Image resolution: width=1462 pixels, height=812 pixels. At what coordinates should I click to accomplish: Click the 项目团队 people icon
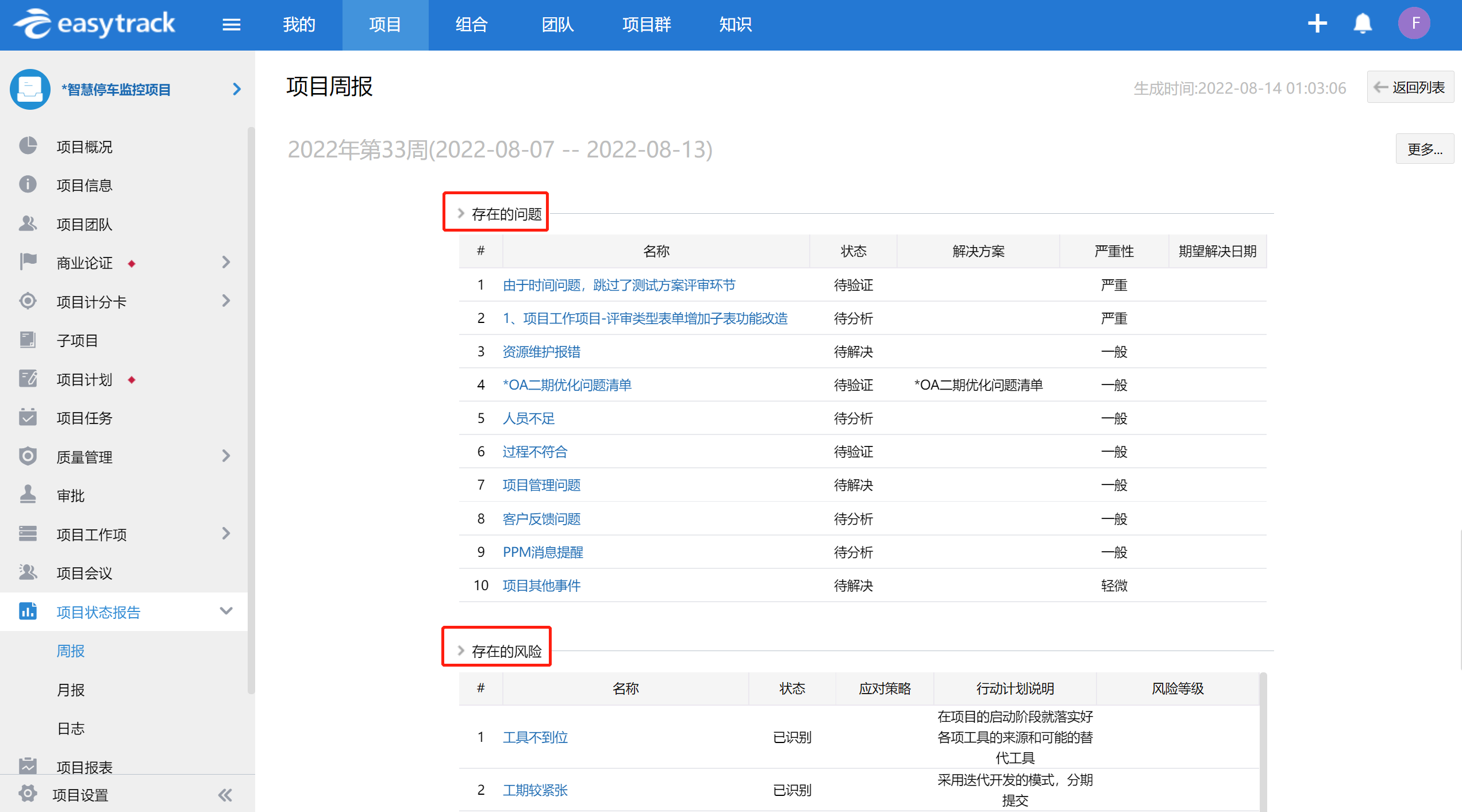click(28, 224)
